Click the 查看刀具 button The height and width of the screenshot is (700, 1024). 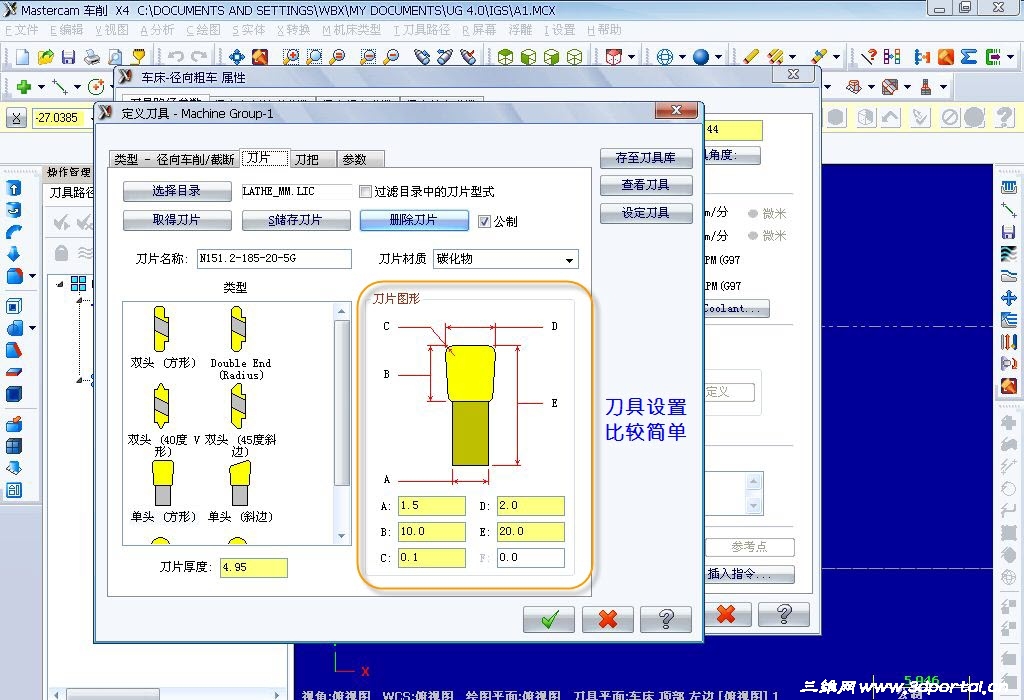(646, 185)
